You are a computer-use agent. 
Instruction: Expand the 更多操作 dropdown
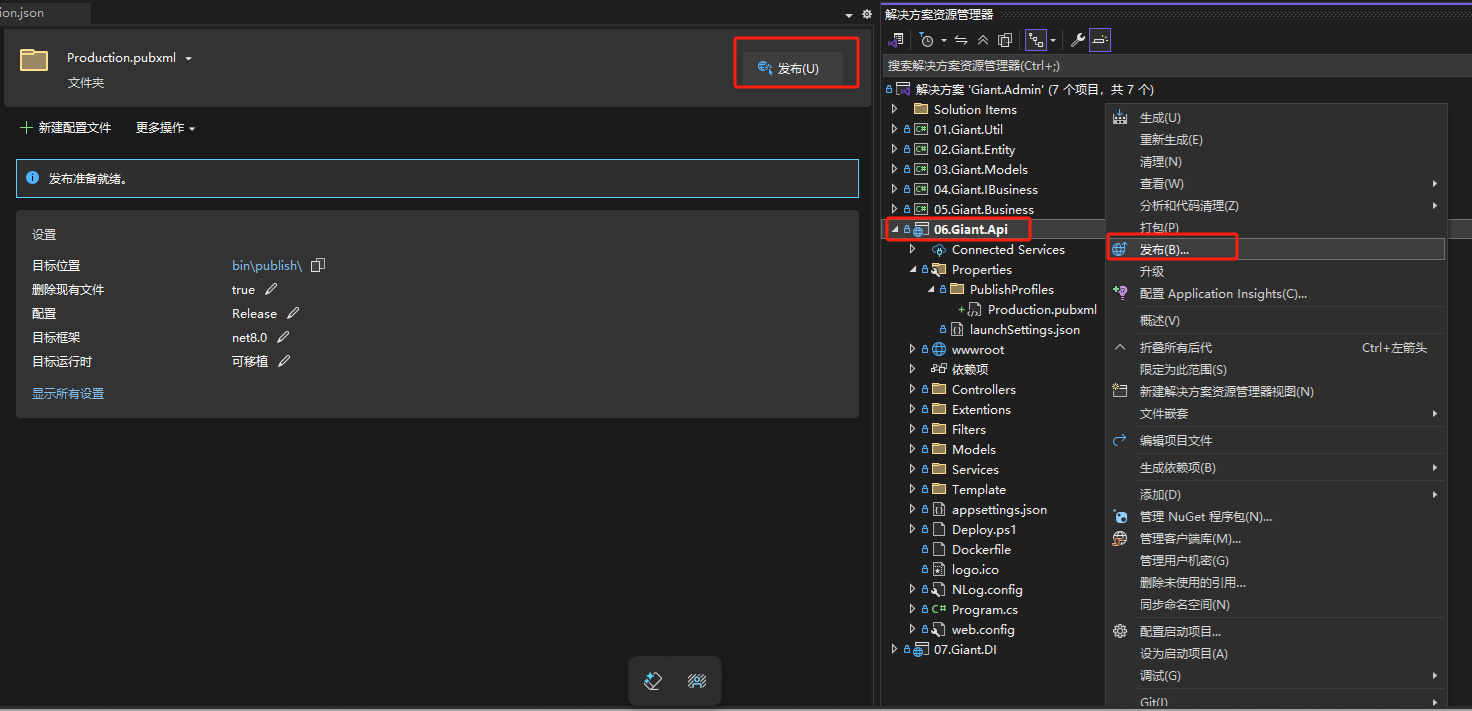pos(165,128)
